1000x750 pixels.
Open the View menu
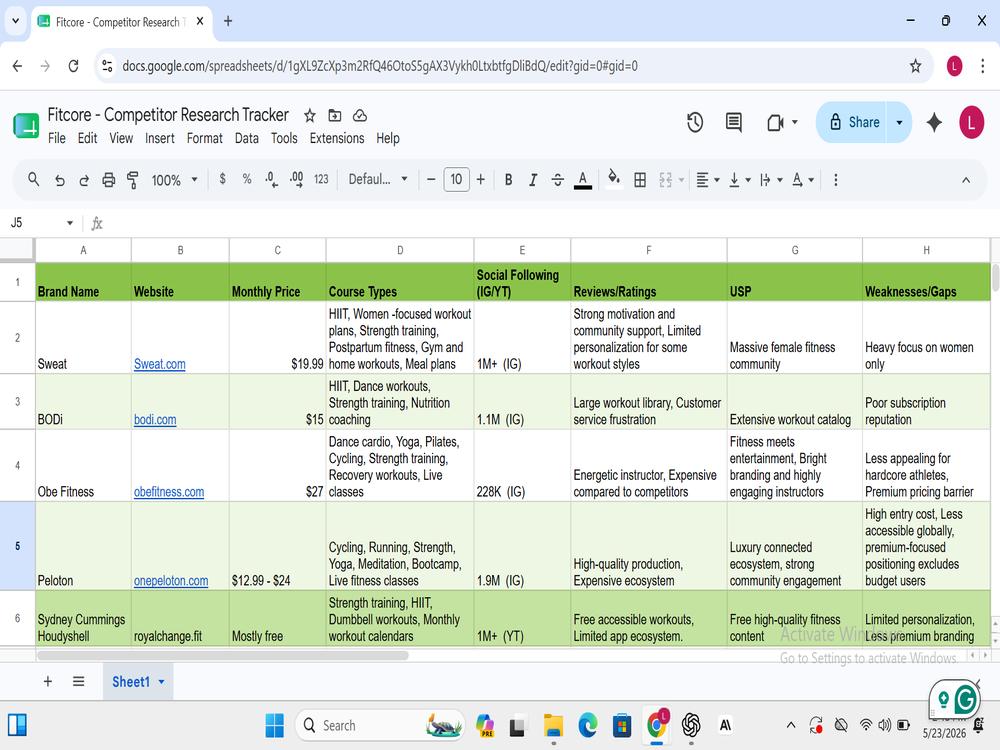coord(121,138)
